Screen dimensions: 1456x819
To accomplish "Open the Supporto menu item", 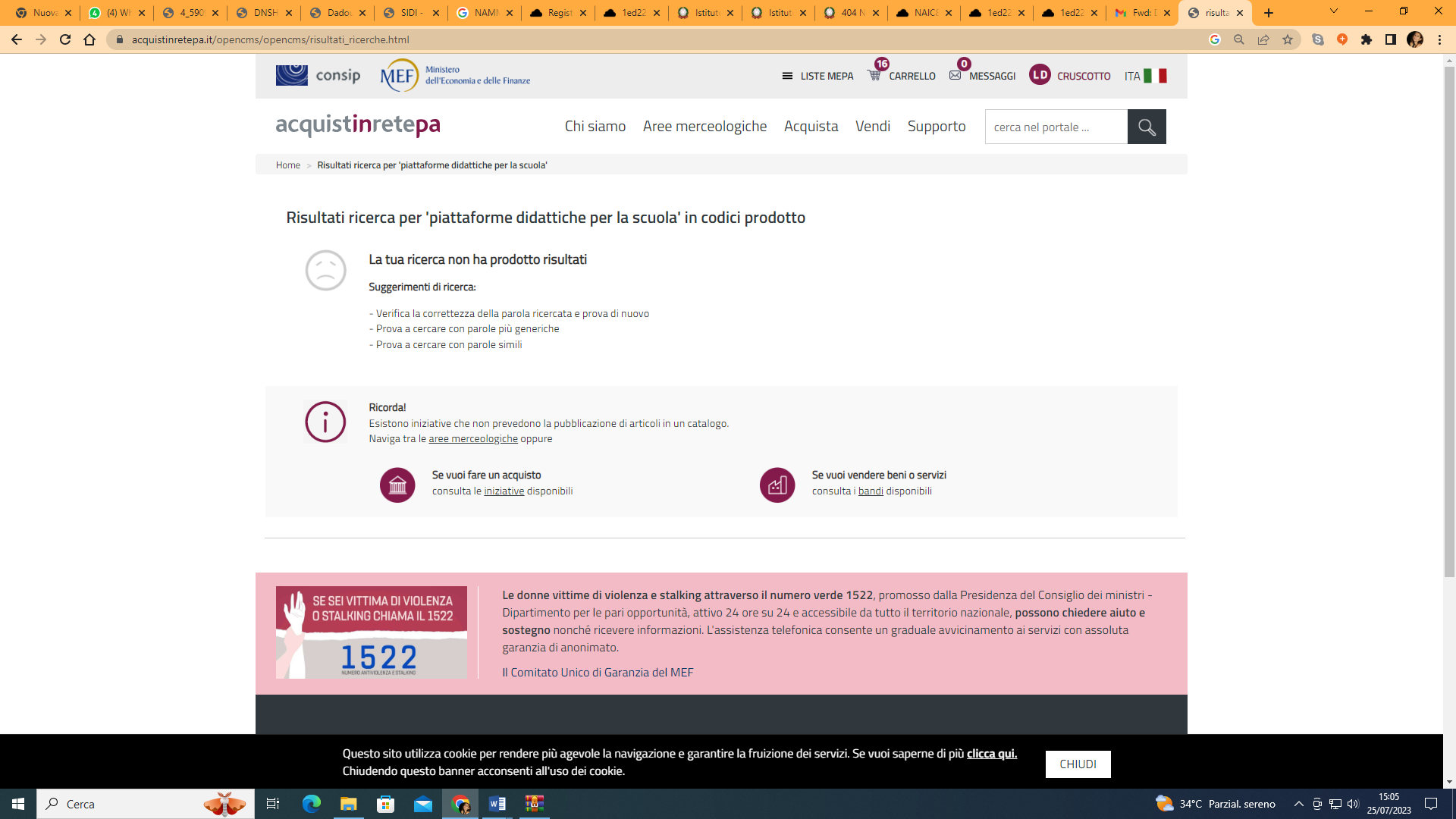I will [936, 127].
